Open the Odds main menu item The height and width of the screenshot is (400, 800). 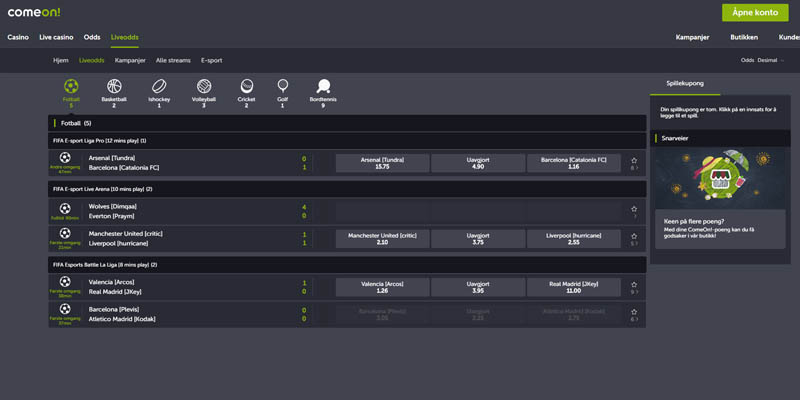[92, 37]
